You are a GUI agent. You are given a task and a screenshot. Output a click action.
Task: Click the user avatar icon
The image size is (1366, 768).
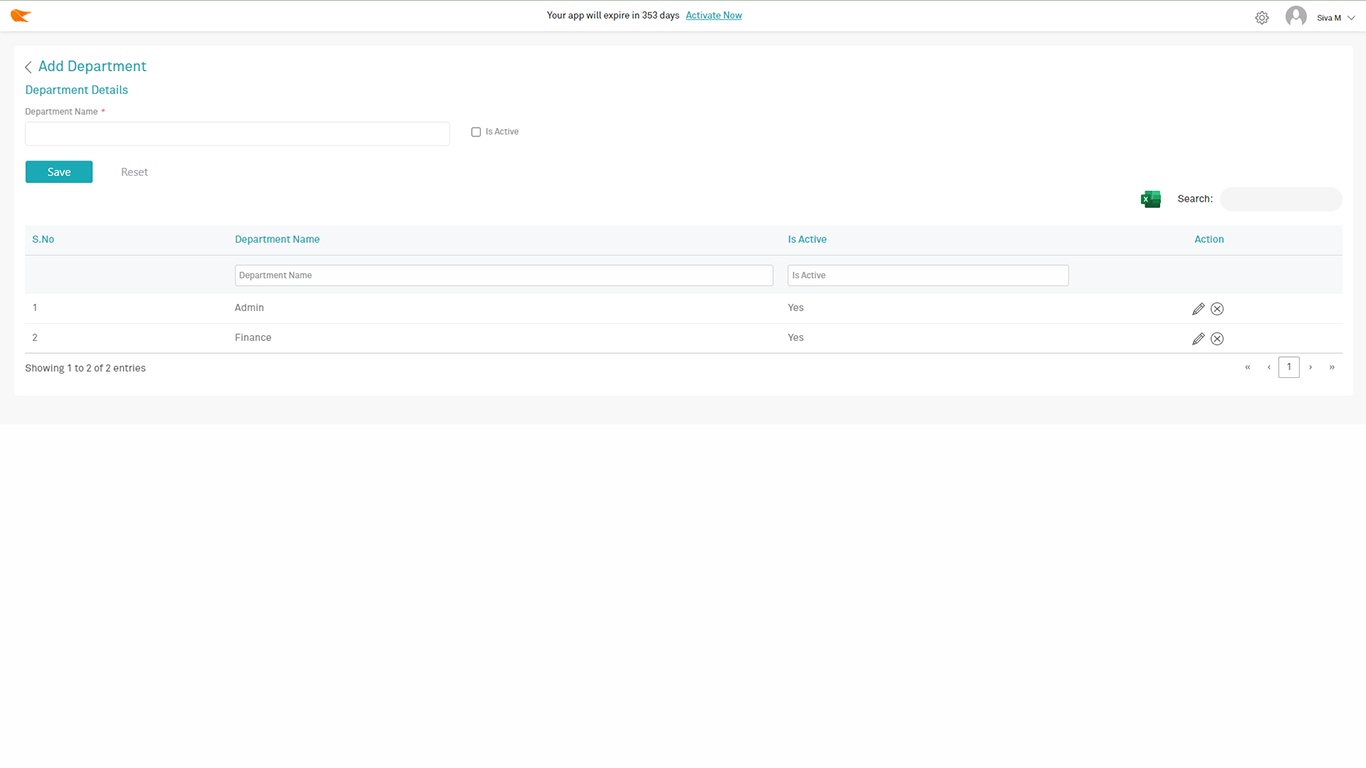coord(1296,16)
